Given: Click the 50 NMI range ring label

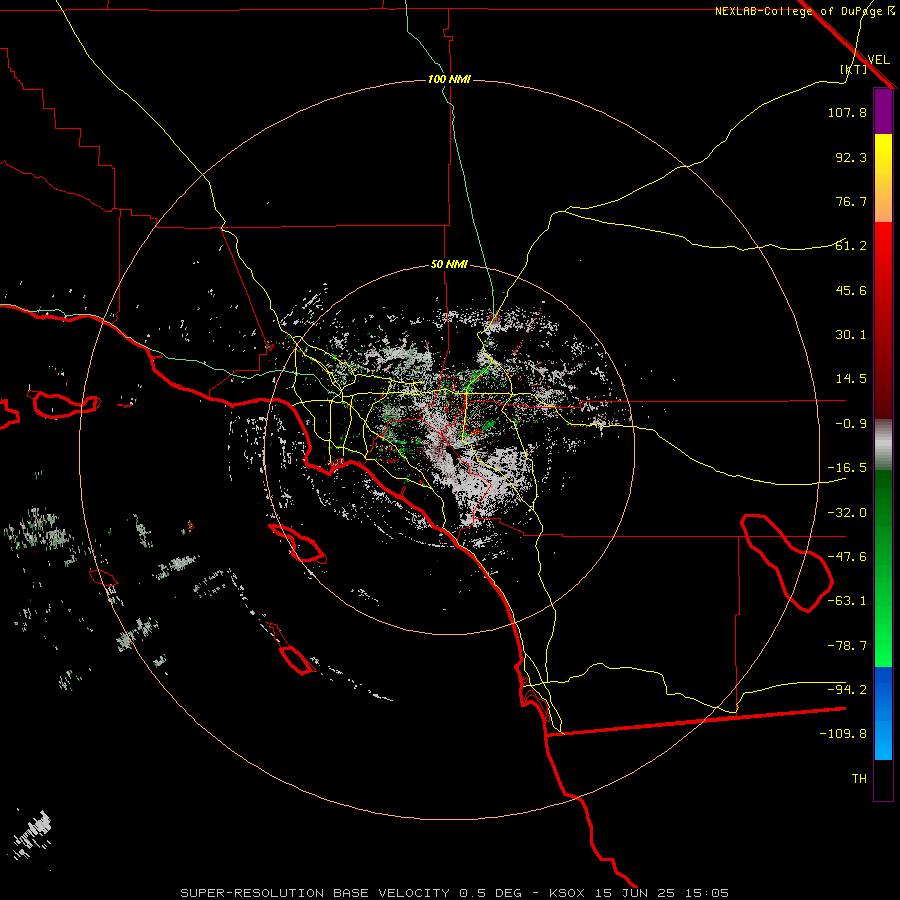Looking at the screenshot, I should (x=449, y=265).
